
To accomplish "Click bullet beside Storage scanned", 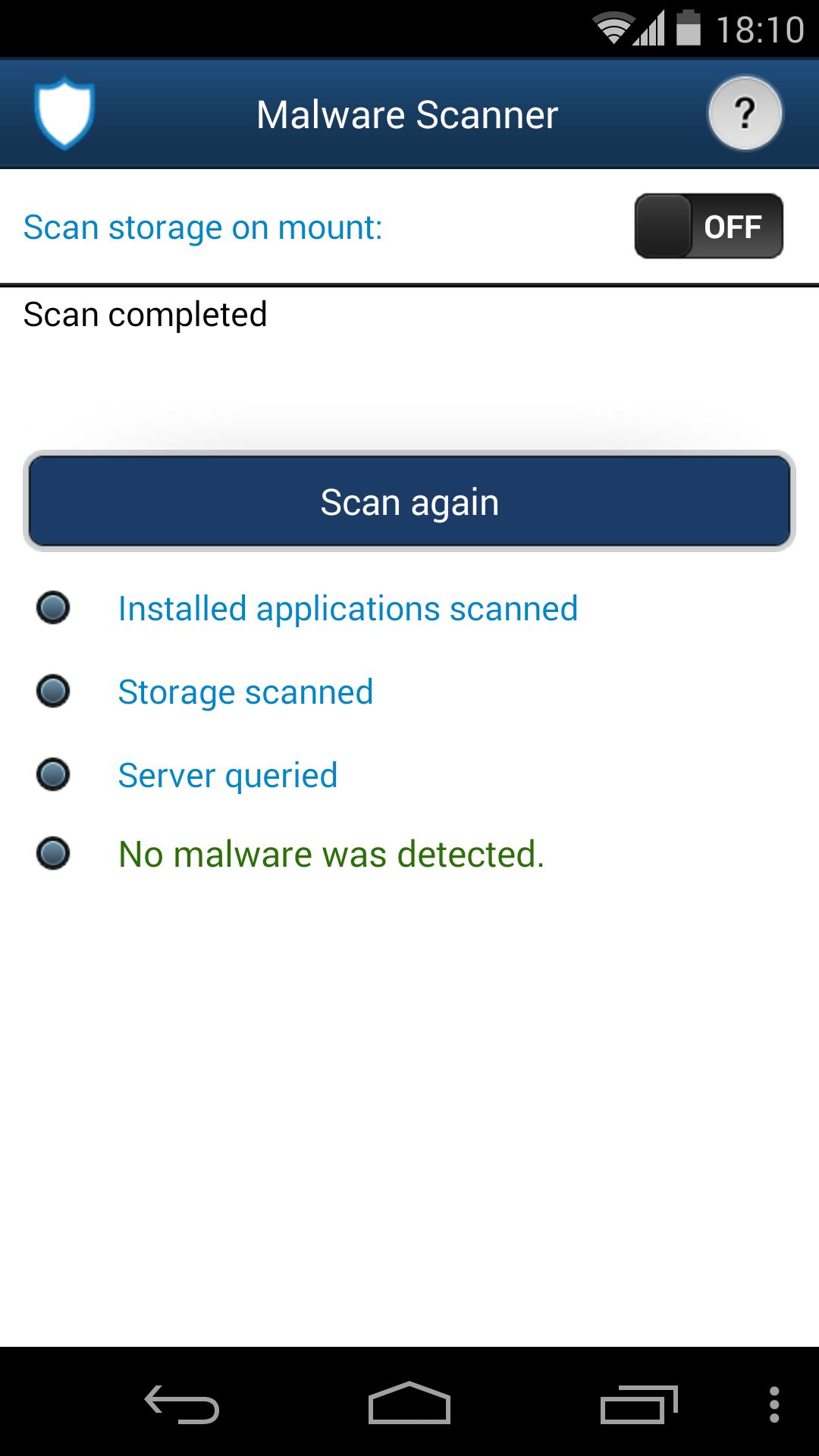I will [x=53, y=691].
